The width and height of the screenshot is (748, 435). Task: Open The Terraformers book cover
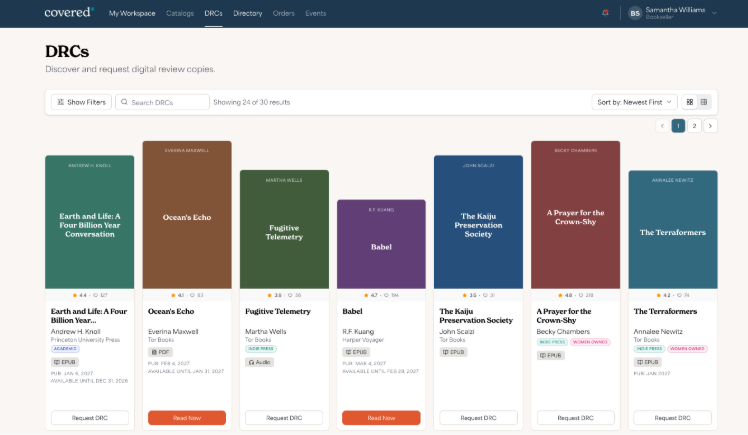coord(673,229)
